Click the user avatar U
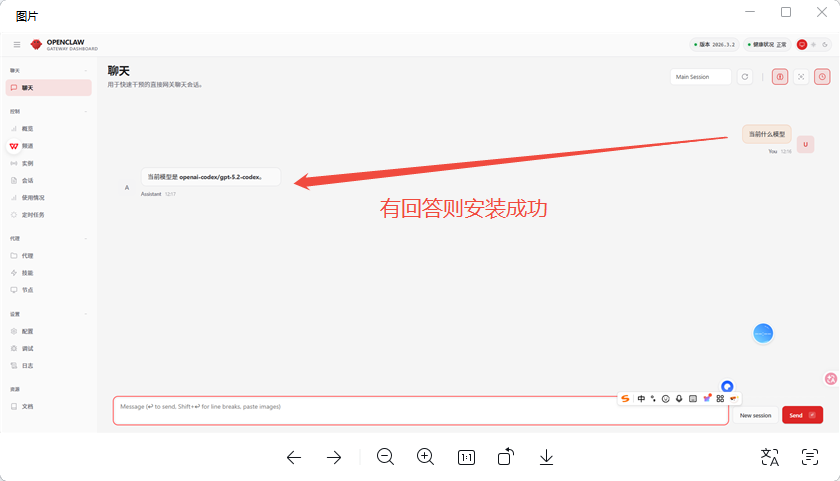The height and width of the screenshot is (481, 840). tap(805, 144)
